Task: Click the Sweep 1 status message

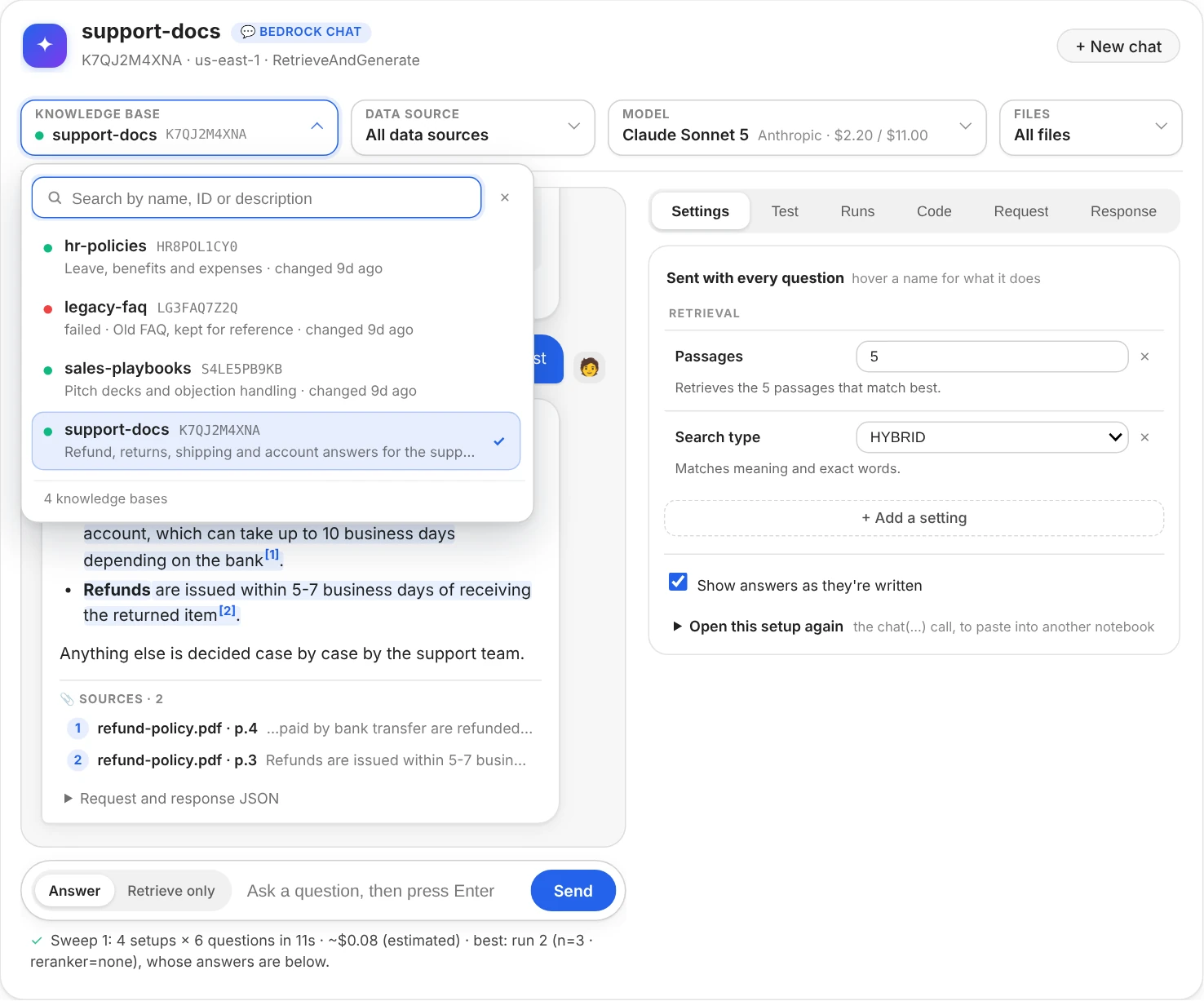Action: click(312, 951)
